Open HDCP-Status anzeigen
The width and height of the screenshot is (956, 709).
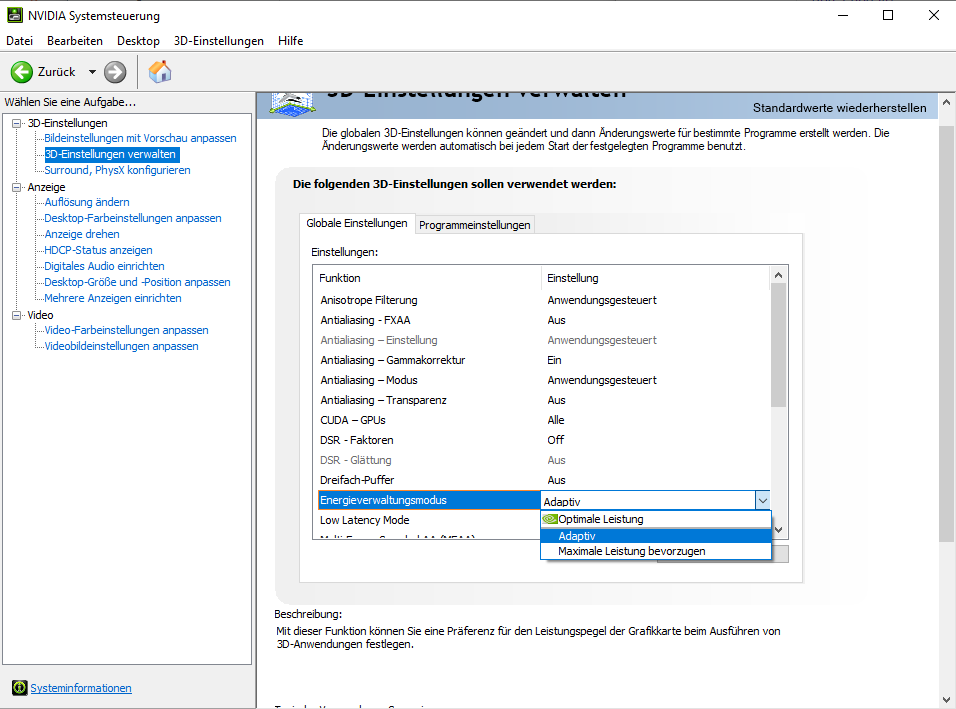pyautogui.click(x=98, y=250)
